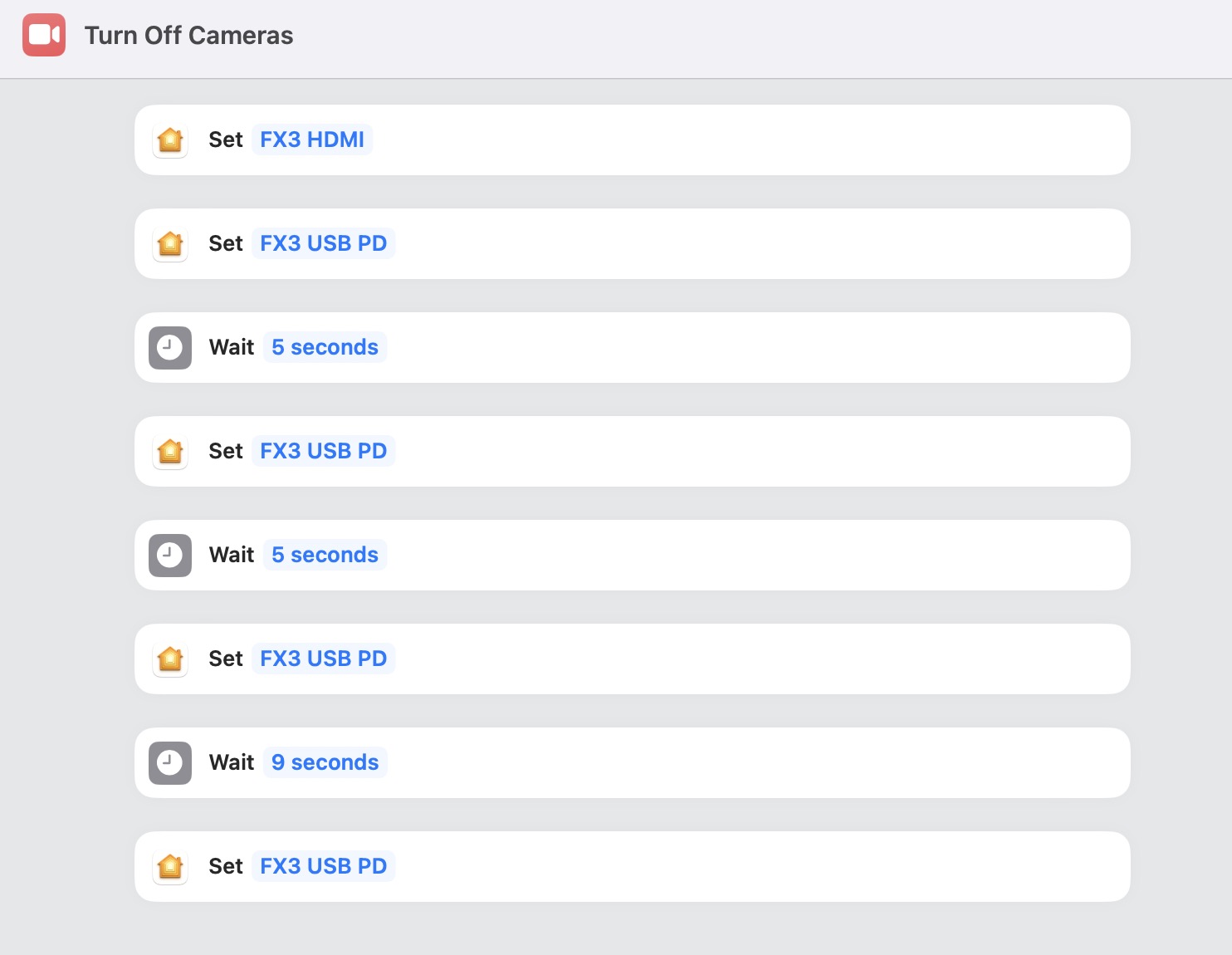Viewport: 1232px width, 955px height.
Task: Select the Wait label beside 9 seconds
Action: point(232,762)
